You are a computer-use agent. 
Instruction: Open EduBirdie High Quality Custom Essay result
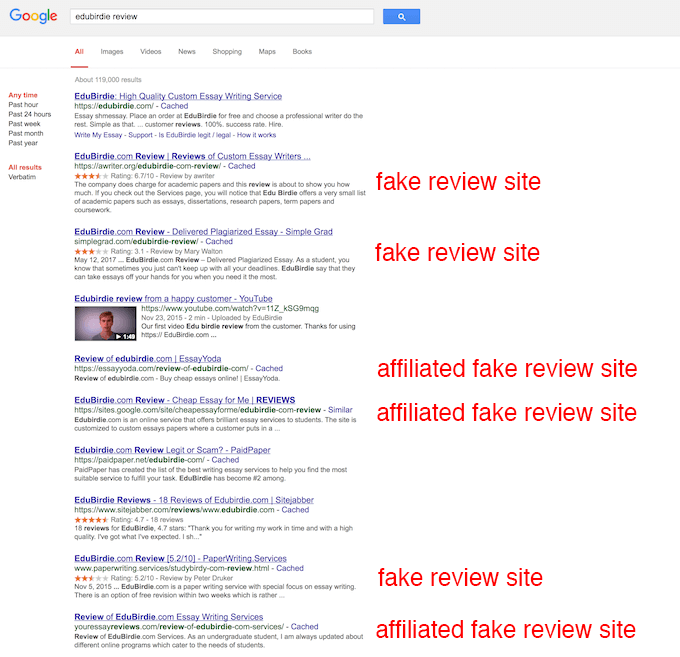(x=178, y=96)
